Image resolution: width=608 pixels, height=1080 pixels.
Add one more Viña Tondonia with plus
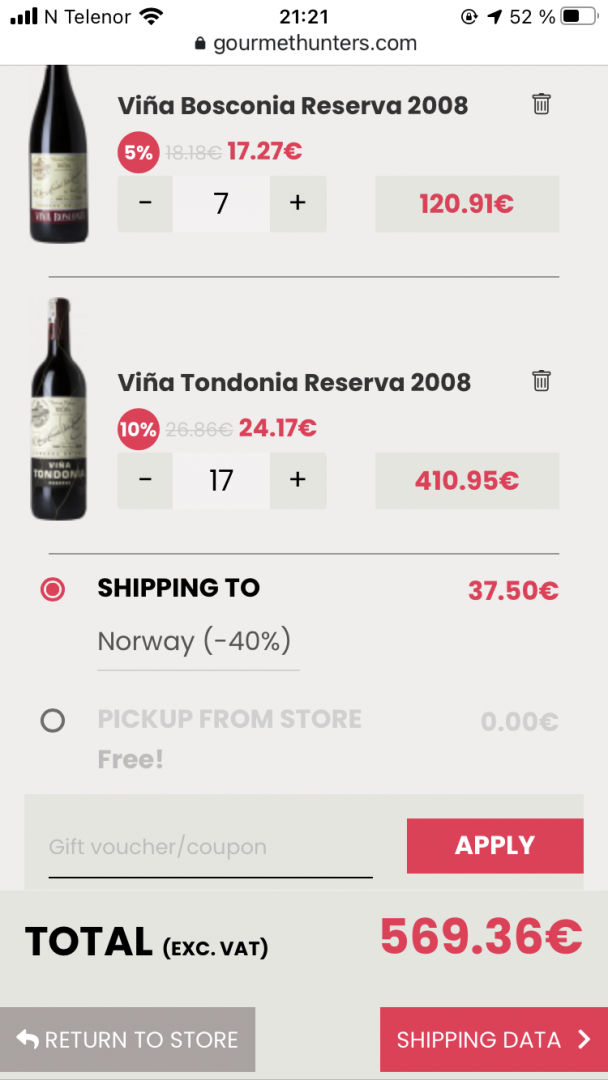[x=297, y=480]
